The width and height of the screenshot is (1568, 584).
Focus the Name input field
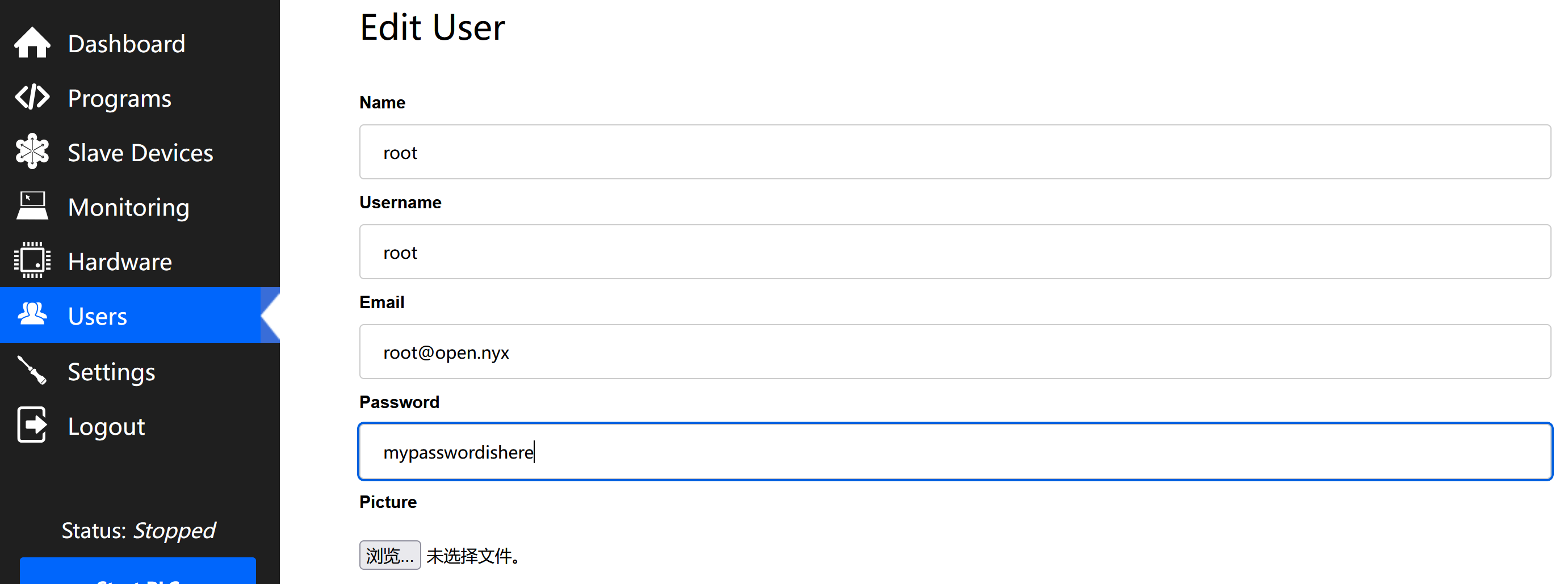point(954,152)
